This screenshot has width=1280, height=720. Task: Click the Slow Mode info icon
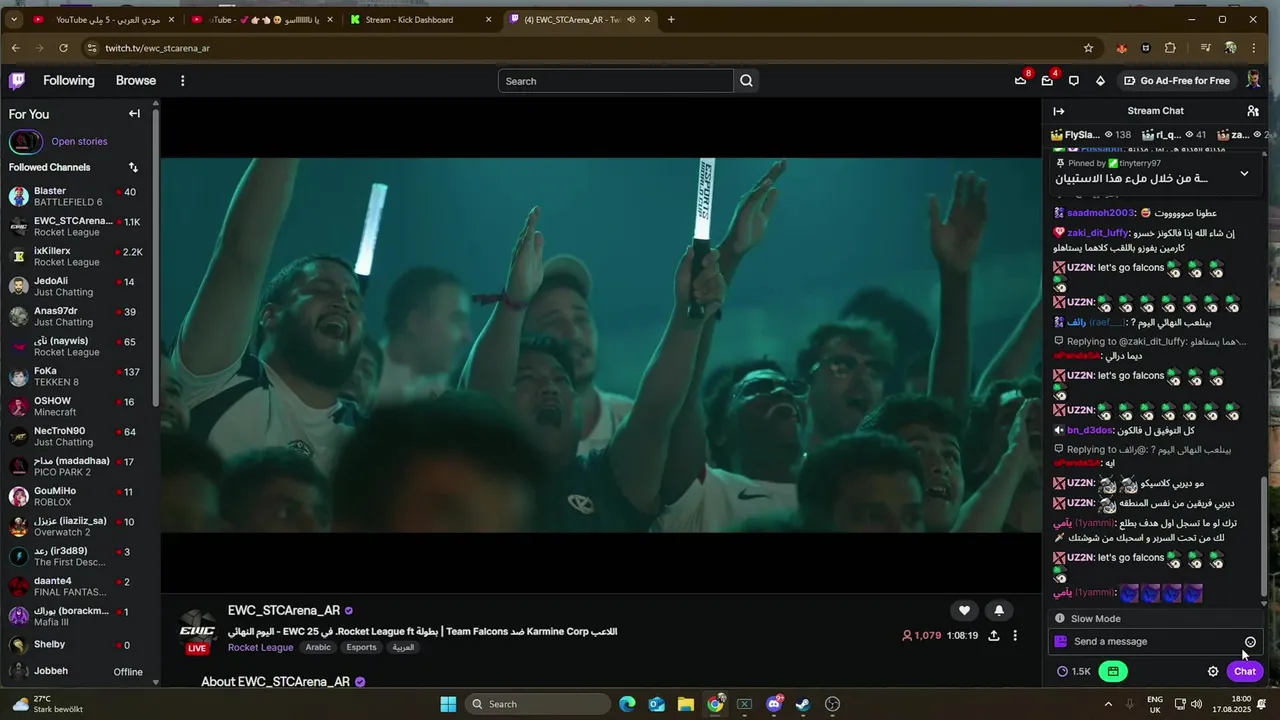(x=1060, y=619)
